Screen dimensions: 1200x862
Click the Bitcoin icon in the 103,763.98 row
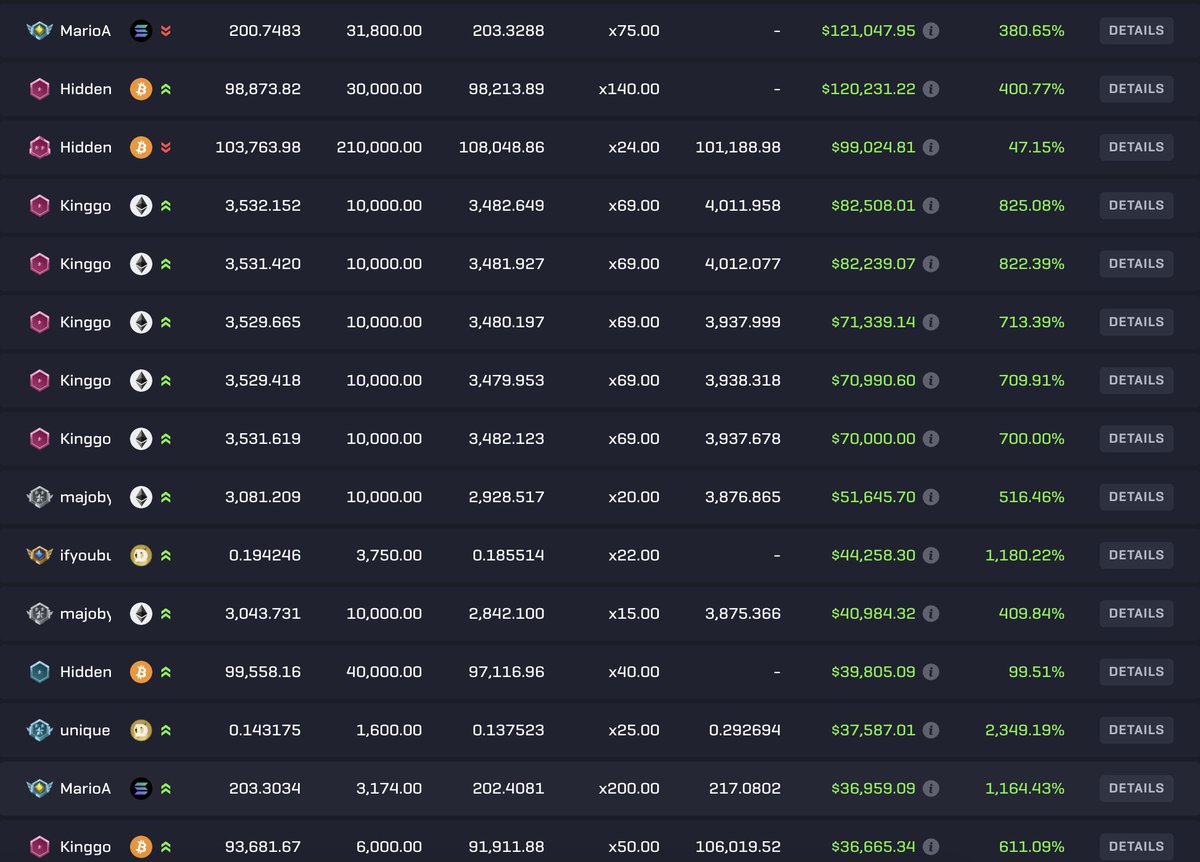pyautogui.click(x=141, y=147)
